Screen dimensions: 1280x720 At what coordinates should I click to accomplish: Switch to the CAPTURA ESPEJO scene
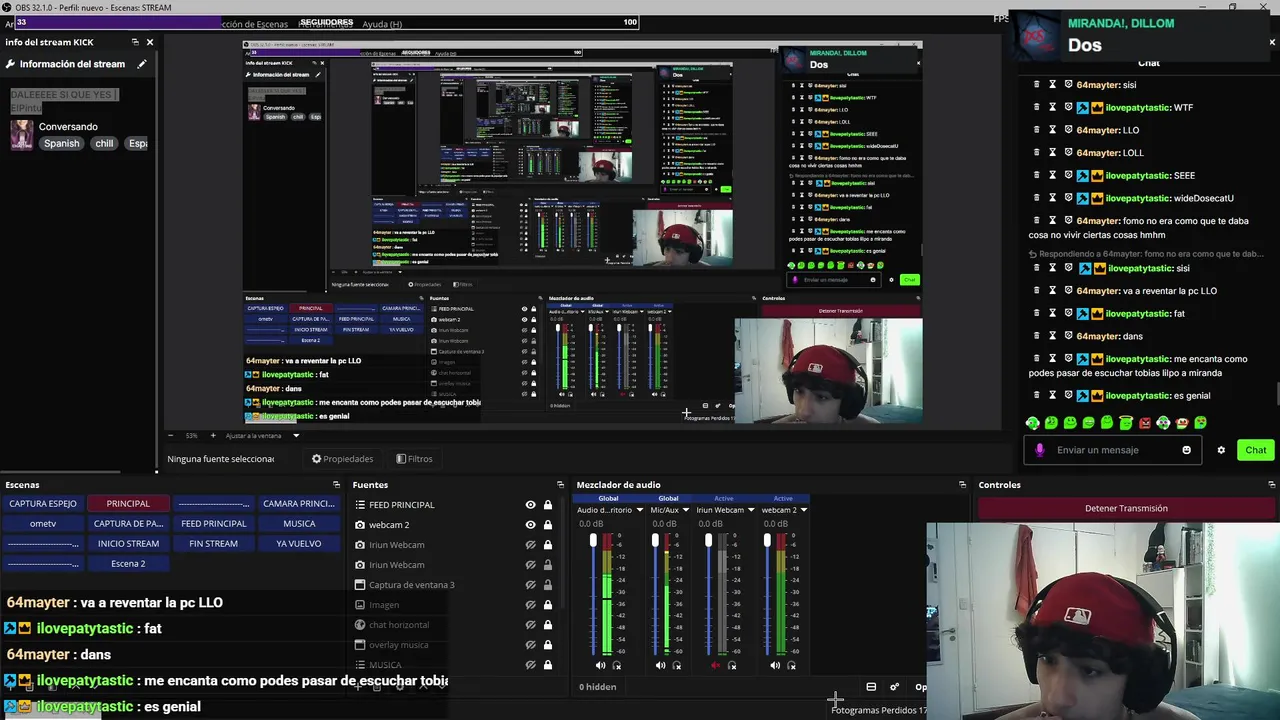click(43, 504)
